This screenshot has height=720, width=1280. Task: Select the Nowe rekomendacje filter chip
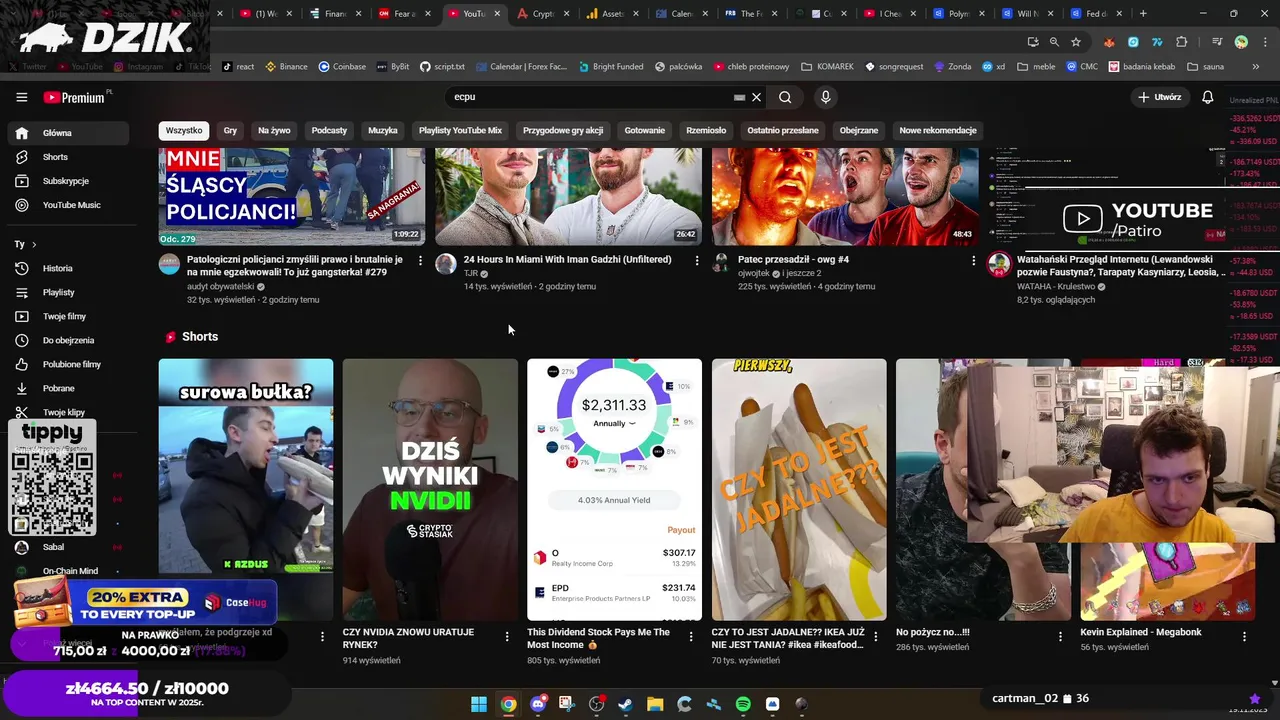pyautogui.click(x=938, y=130)
